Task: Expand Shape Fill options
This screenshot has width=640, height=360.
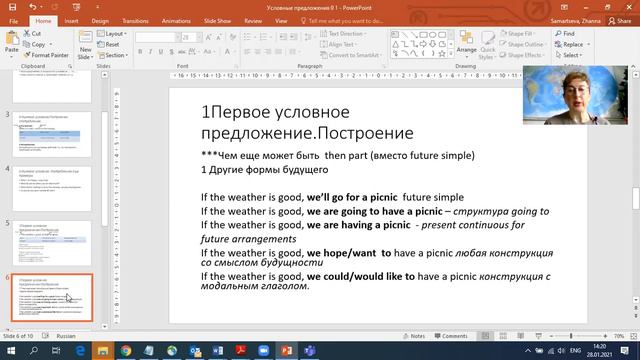Action: pos(518,33)
